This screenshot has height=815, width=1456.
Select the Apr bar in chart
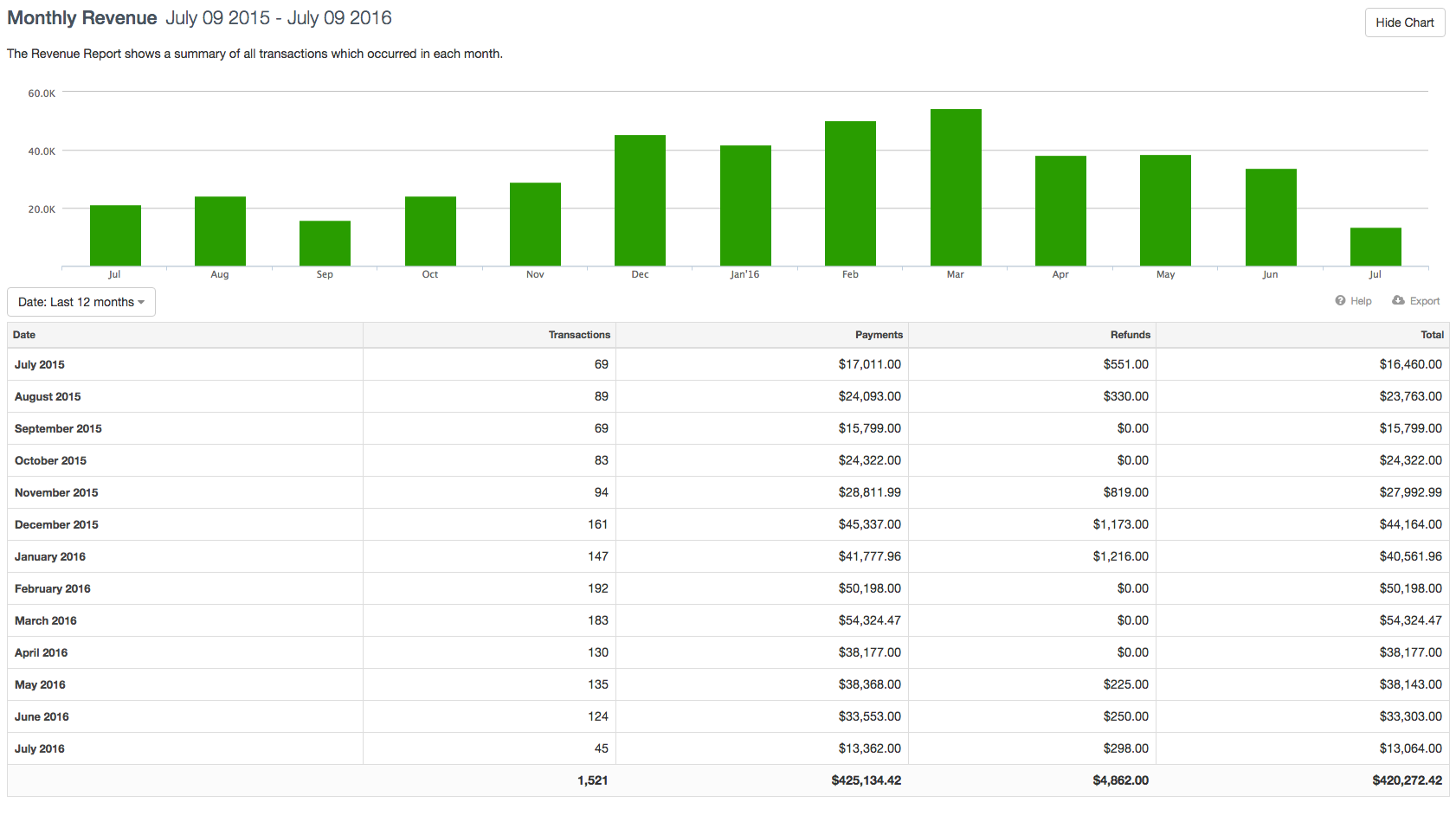1060,210
